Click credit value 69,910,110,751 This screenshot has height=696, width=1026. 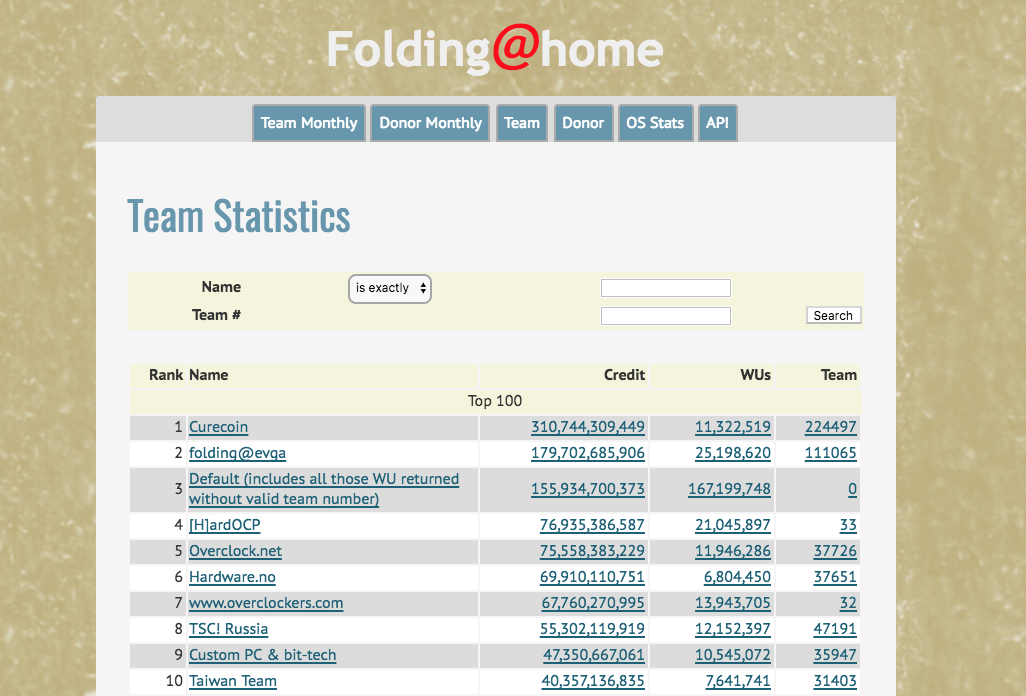(592, 578)
